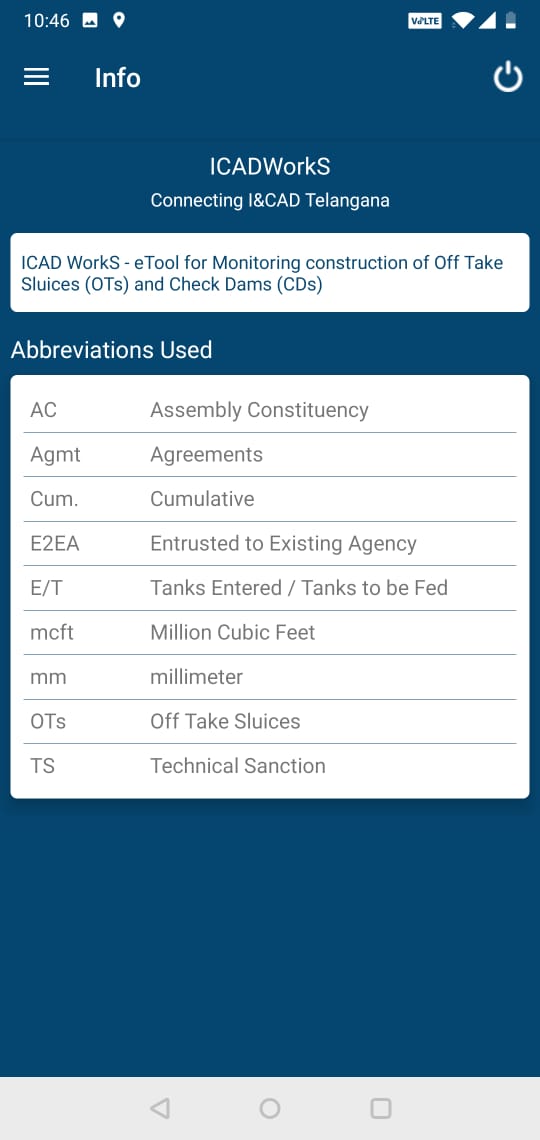Select the E2EA Entrusted to Existing Agency row
This screenshot has width=540, height=1140.
270,543
